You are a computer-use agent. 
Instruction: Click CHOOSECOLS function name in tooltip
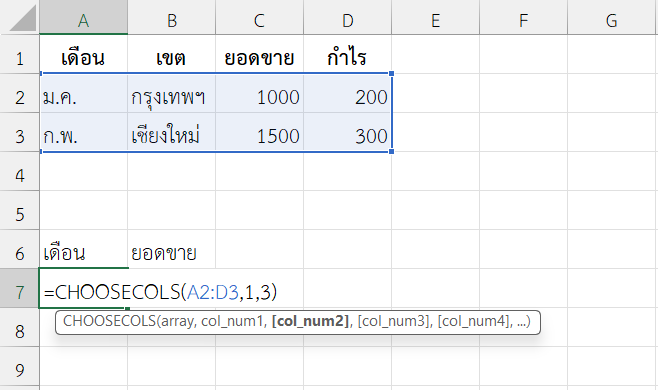click(x=110, y=321)
